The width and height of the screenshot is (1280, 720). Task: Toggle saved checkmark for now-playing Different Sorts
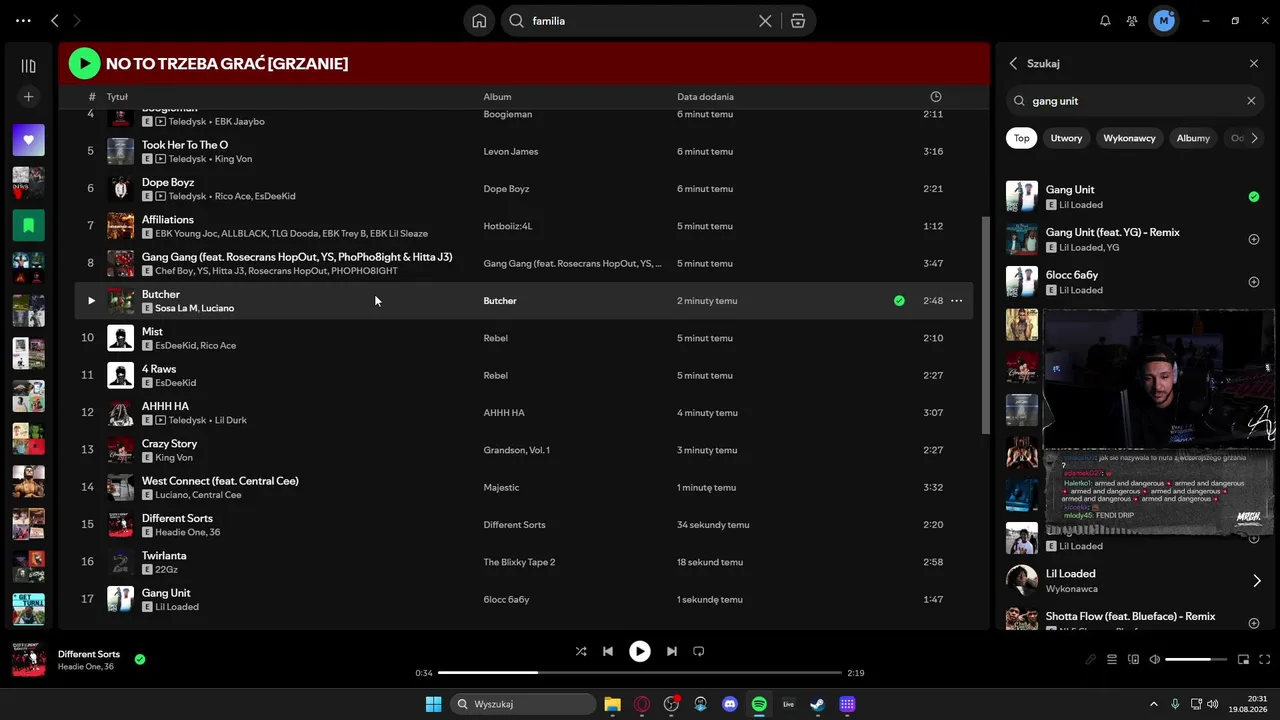pyautogui.click(x=140, y=659)
